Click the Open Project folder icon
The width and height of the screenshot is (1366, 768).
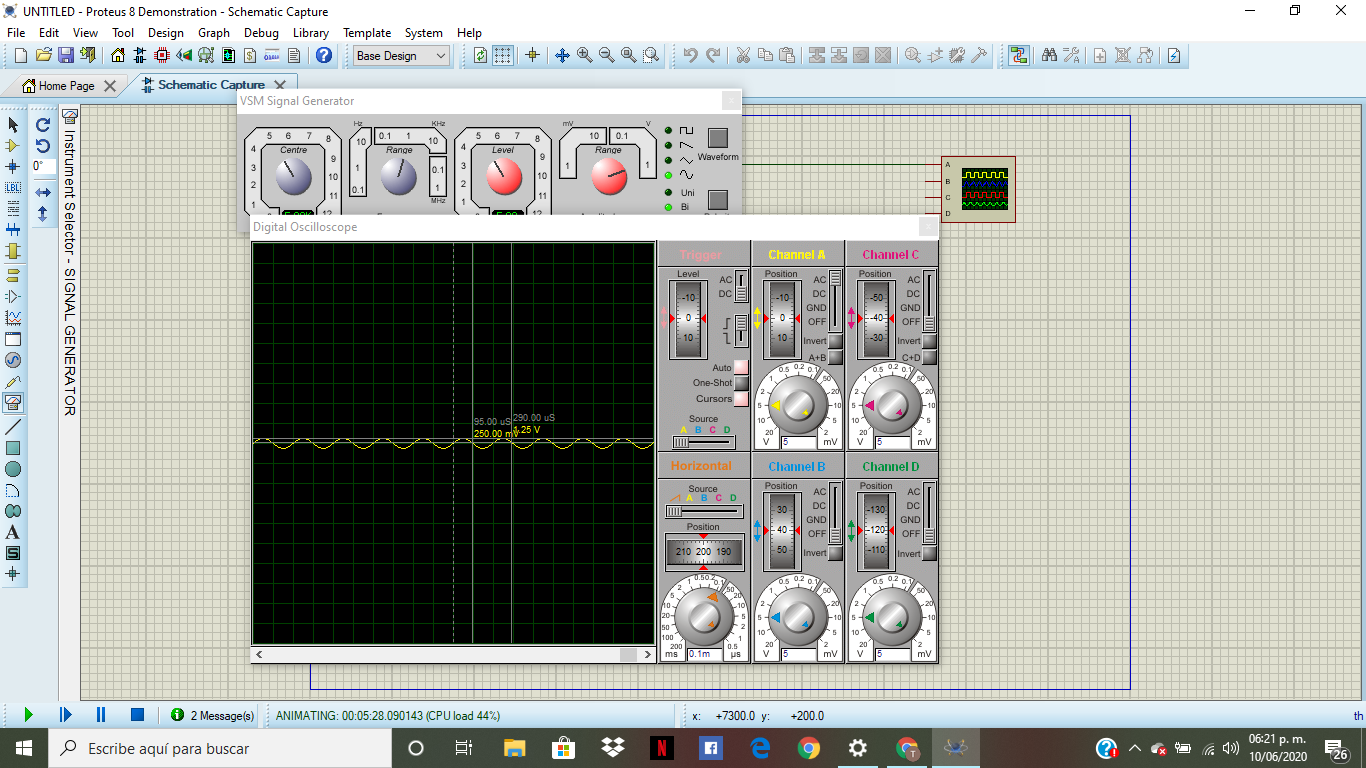(x=44, y=56)
